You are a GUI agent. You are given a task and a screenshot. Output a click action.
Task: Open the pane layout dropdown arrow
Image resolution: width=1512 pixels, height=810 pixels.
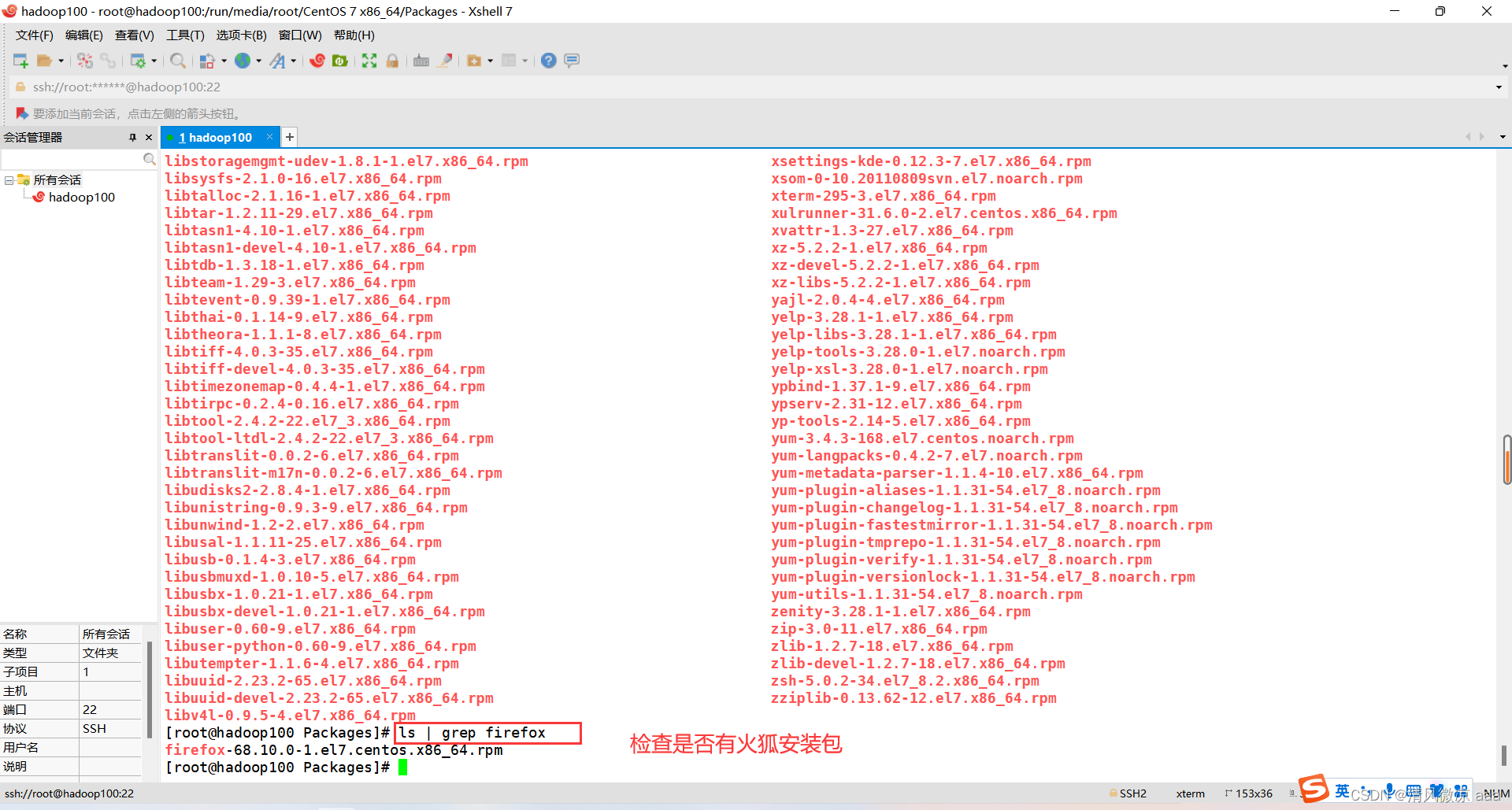pos(524,61)
